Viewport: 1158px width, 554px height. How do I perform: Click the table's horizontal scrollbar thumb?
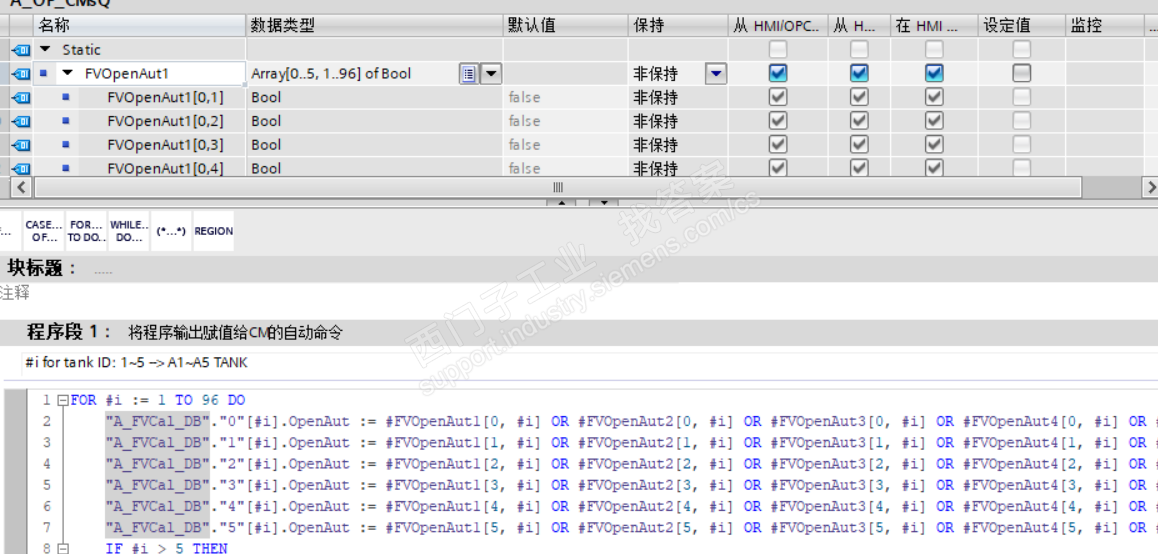tap(558, 188)
